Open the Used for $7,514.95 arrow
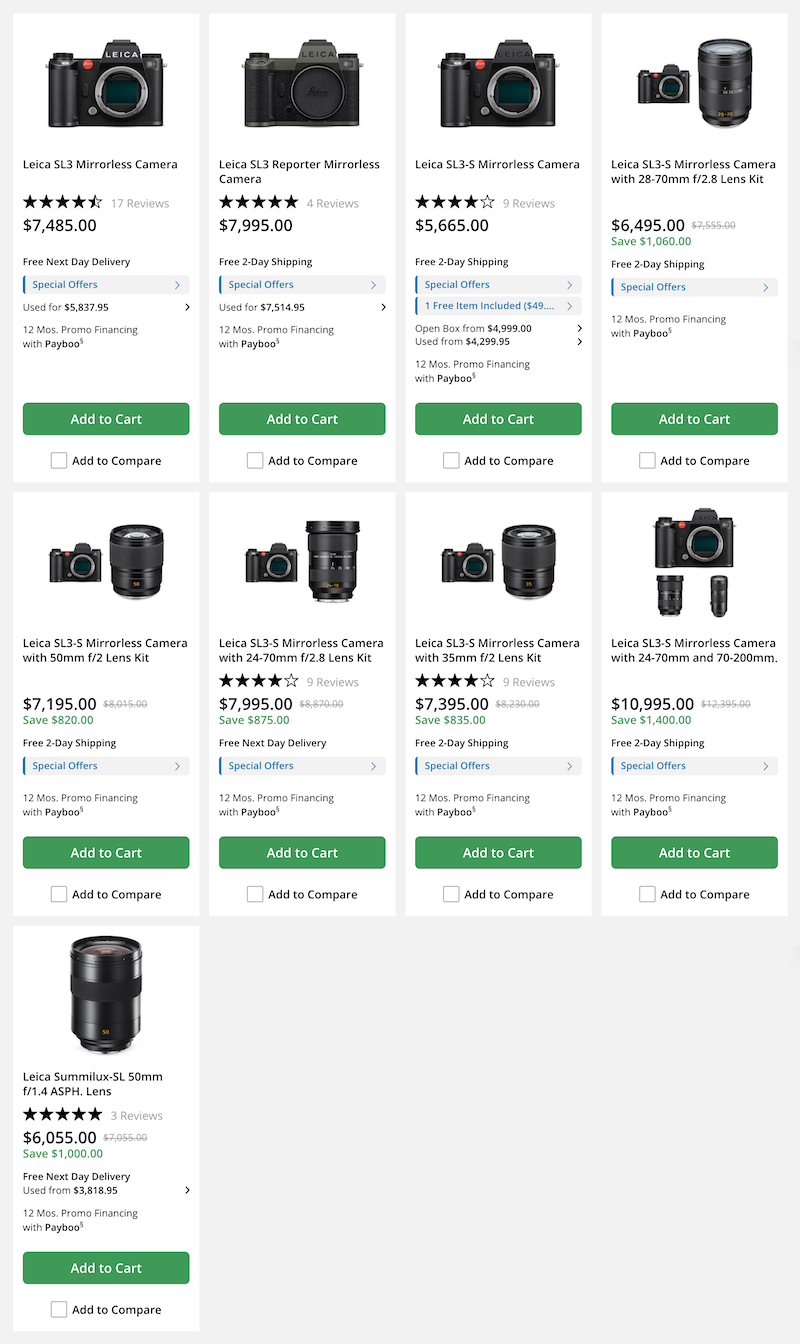The width and height of the screenshot is (800, 1344). pos(384,308)
